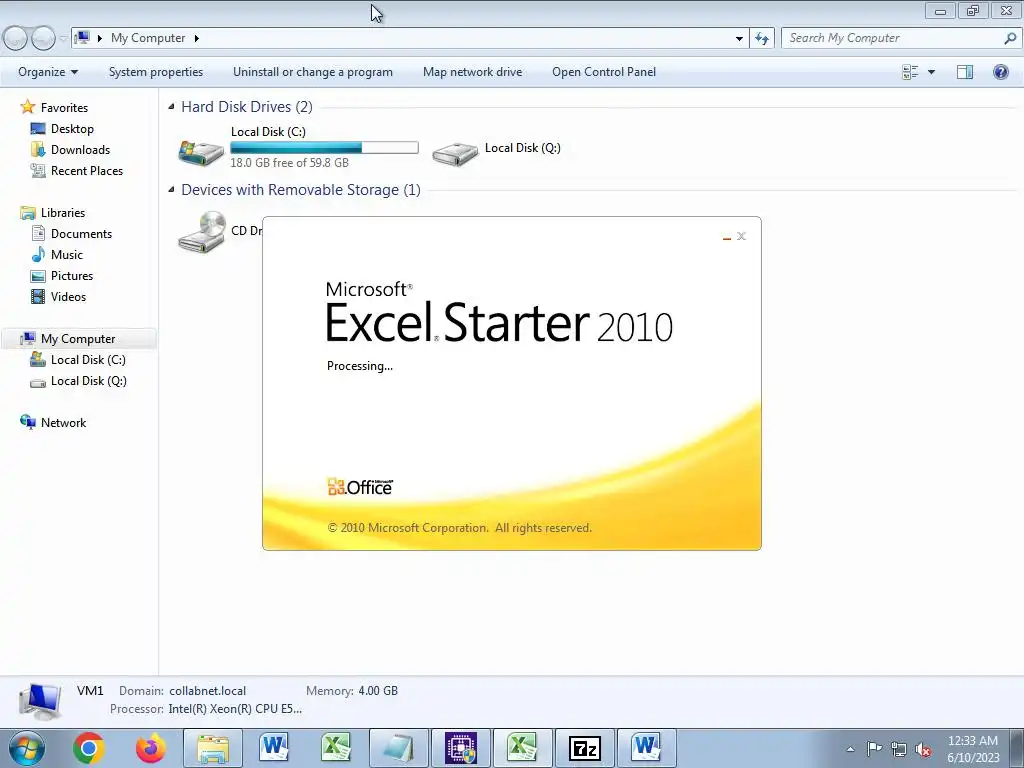Select Network in the navigation pane
The image size is (1024, 768).
[63, 423]
